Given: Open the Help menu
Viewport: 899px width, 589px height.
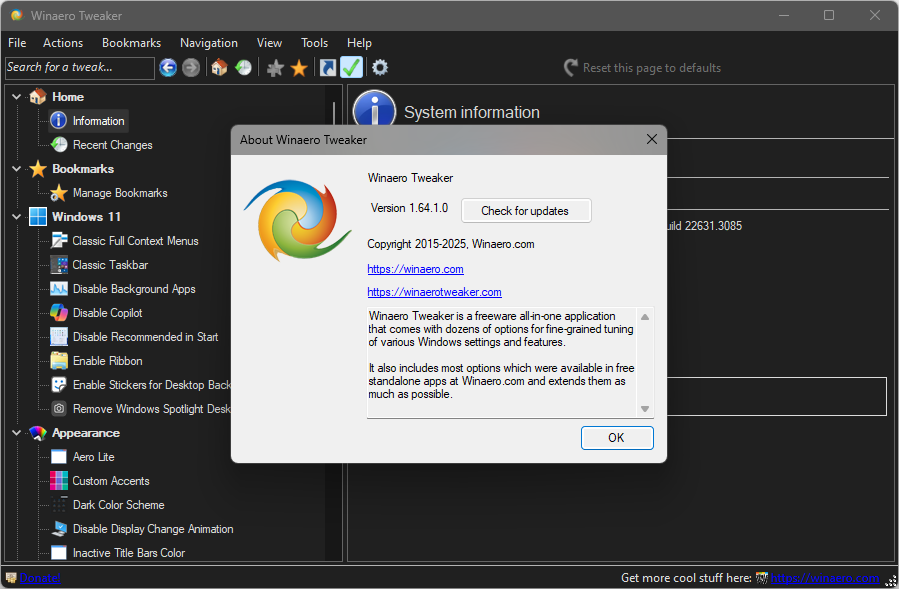Looking at the screenshot, I should pos(359,43).
